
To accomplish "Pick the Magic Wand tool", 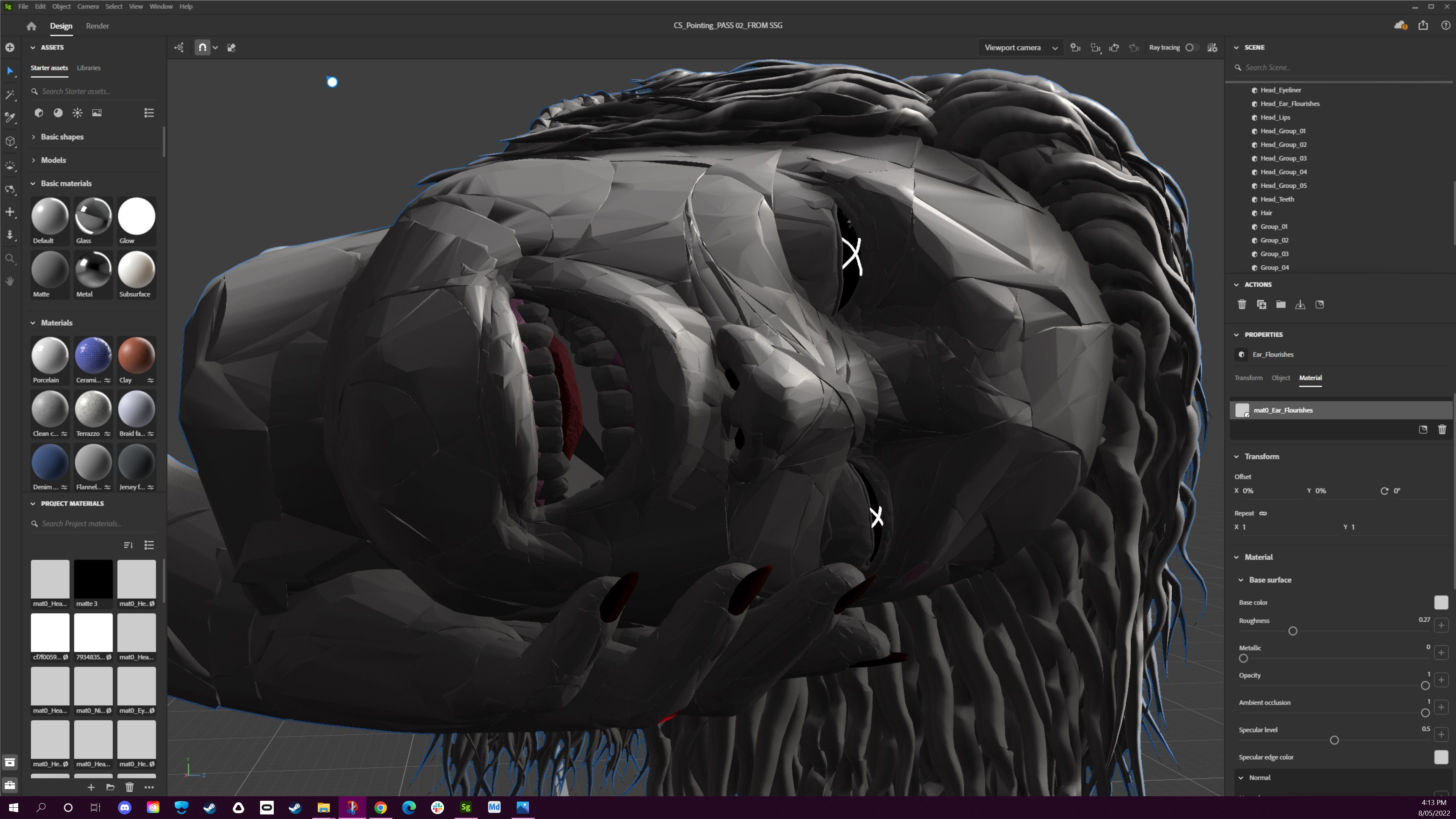I will click(10, 94).
